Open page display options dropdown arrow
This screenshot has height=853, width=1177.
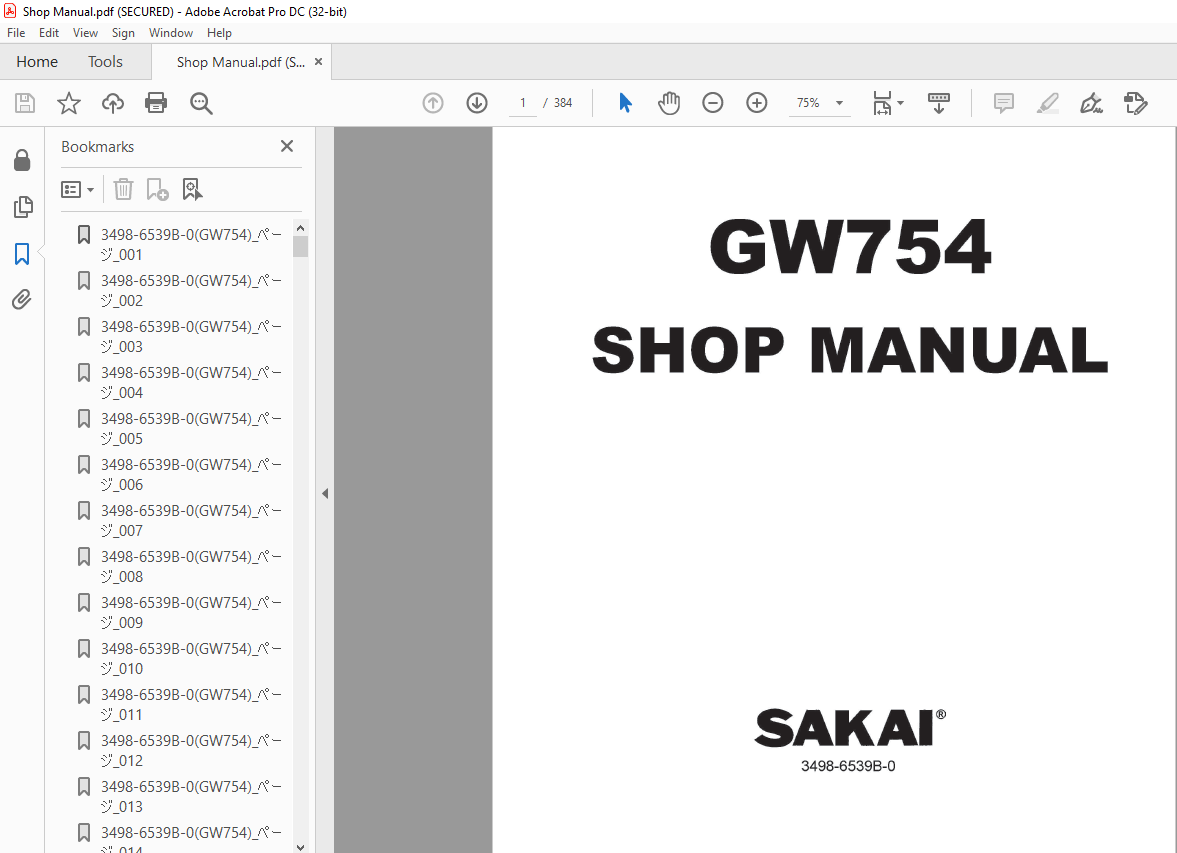click(x=901, y=103)
